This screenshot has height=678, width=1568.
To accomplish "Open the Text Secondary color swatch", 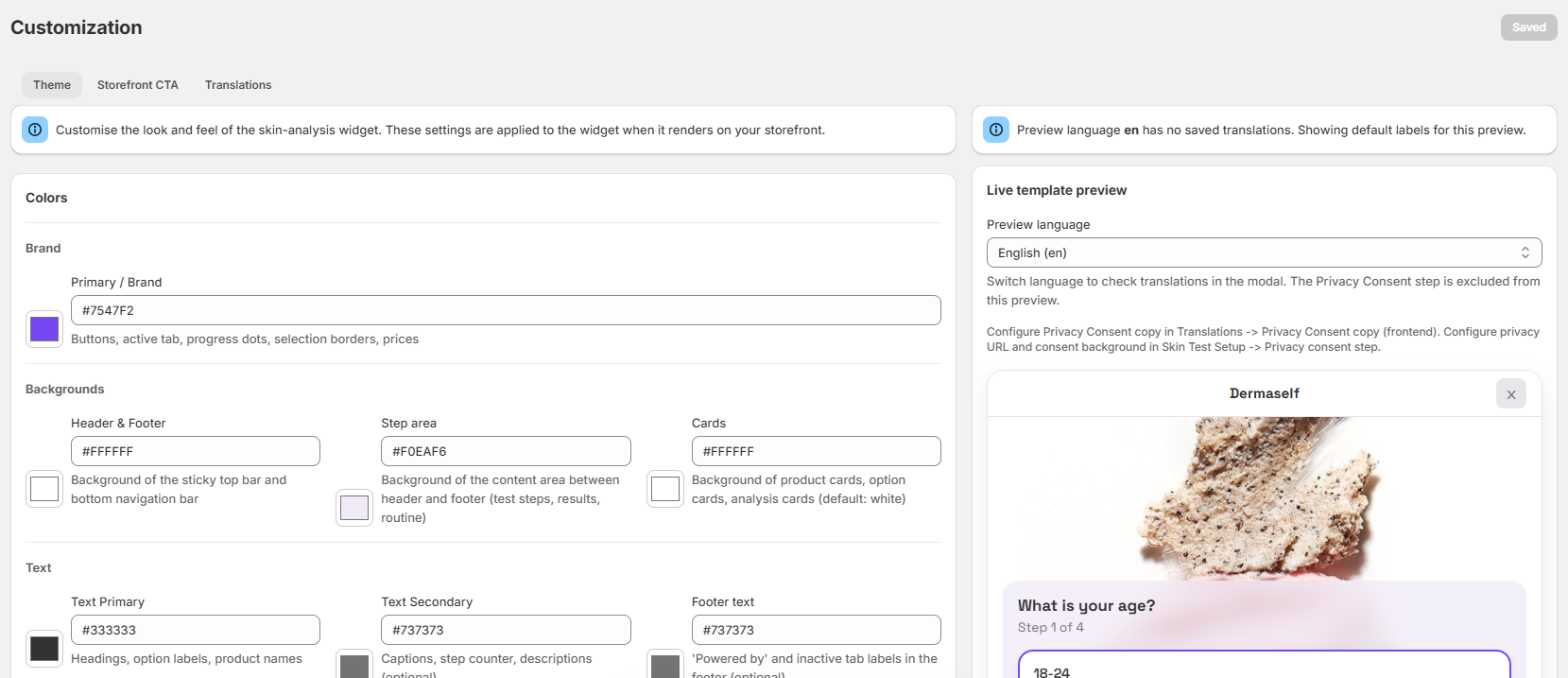I will point(354,664).
